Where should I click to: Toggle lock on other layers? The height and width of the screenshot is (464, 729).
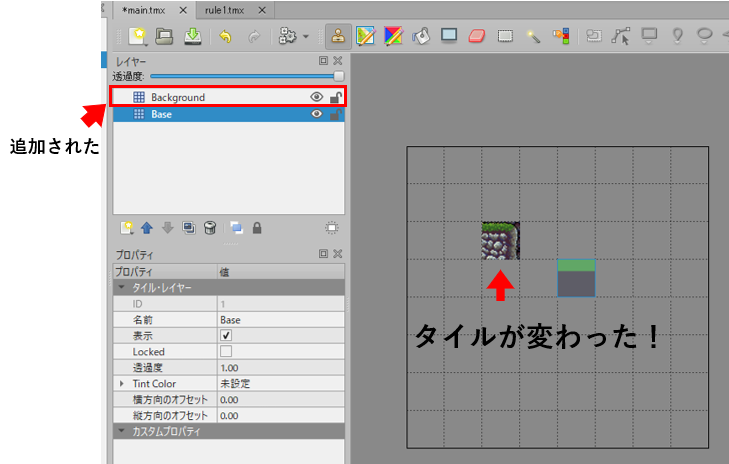coord(257,228)
